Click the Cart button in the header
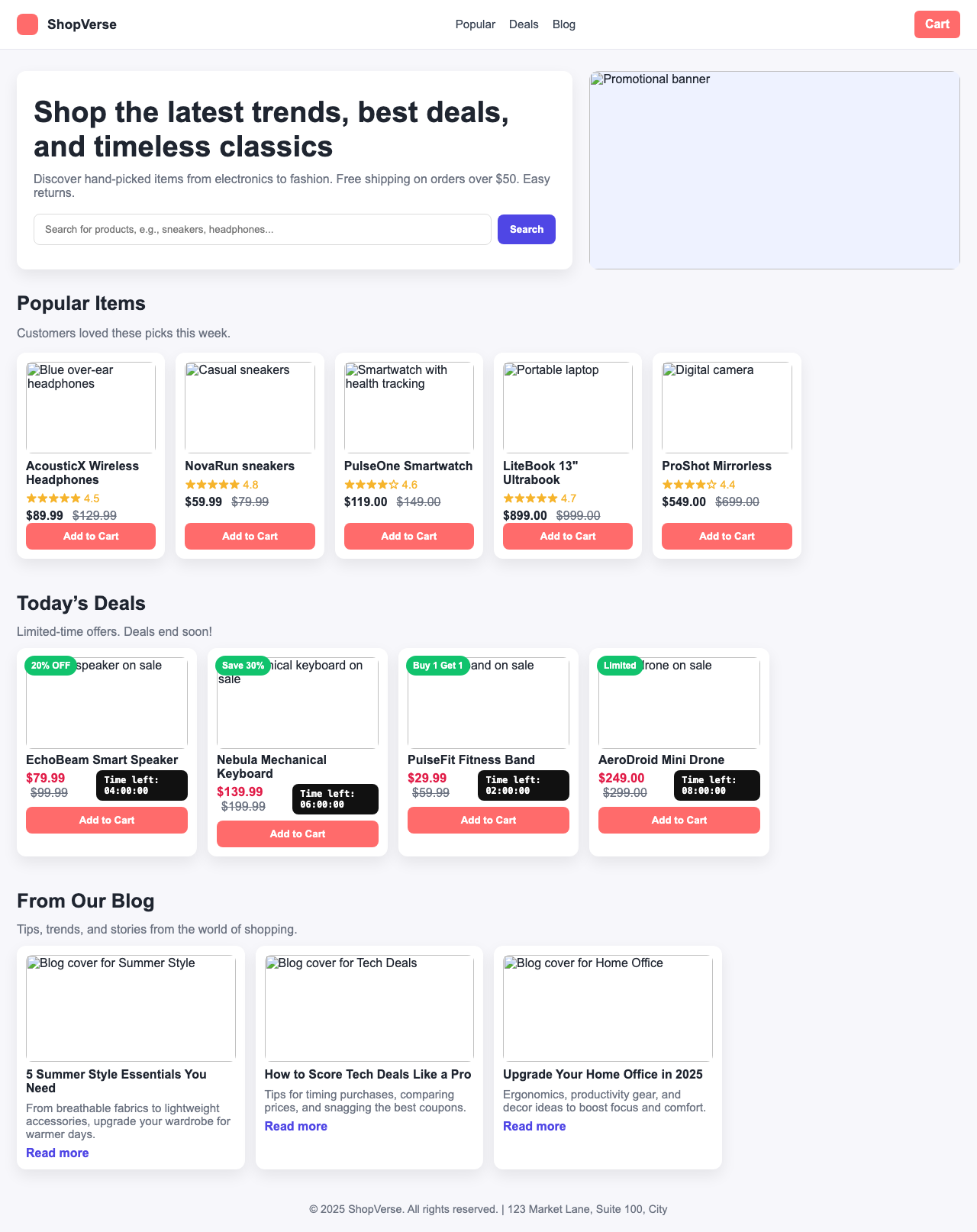 (937, 24)
